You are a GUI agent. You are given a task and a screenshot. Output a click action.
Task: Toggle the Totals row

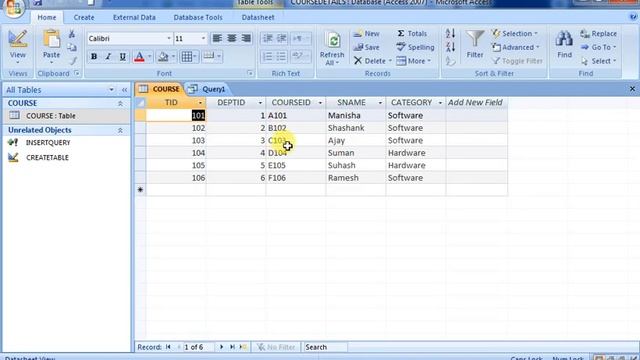coord(412,33)
